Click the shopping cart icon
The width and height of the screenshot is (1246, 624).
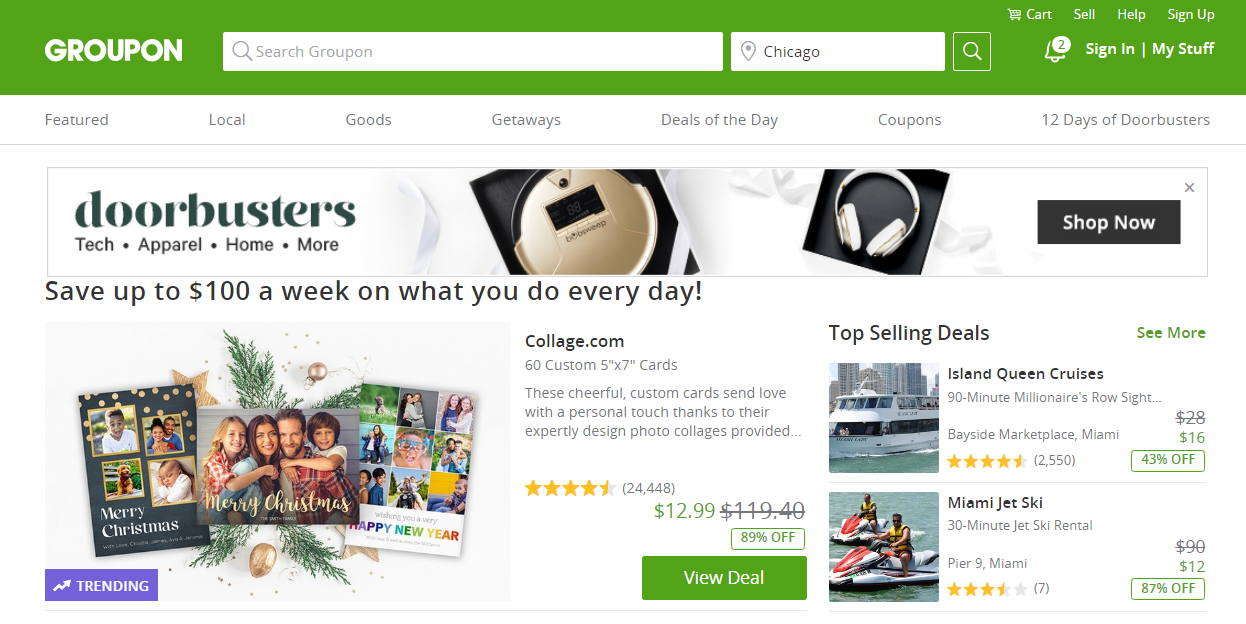coord(1014,14)
